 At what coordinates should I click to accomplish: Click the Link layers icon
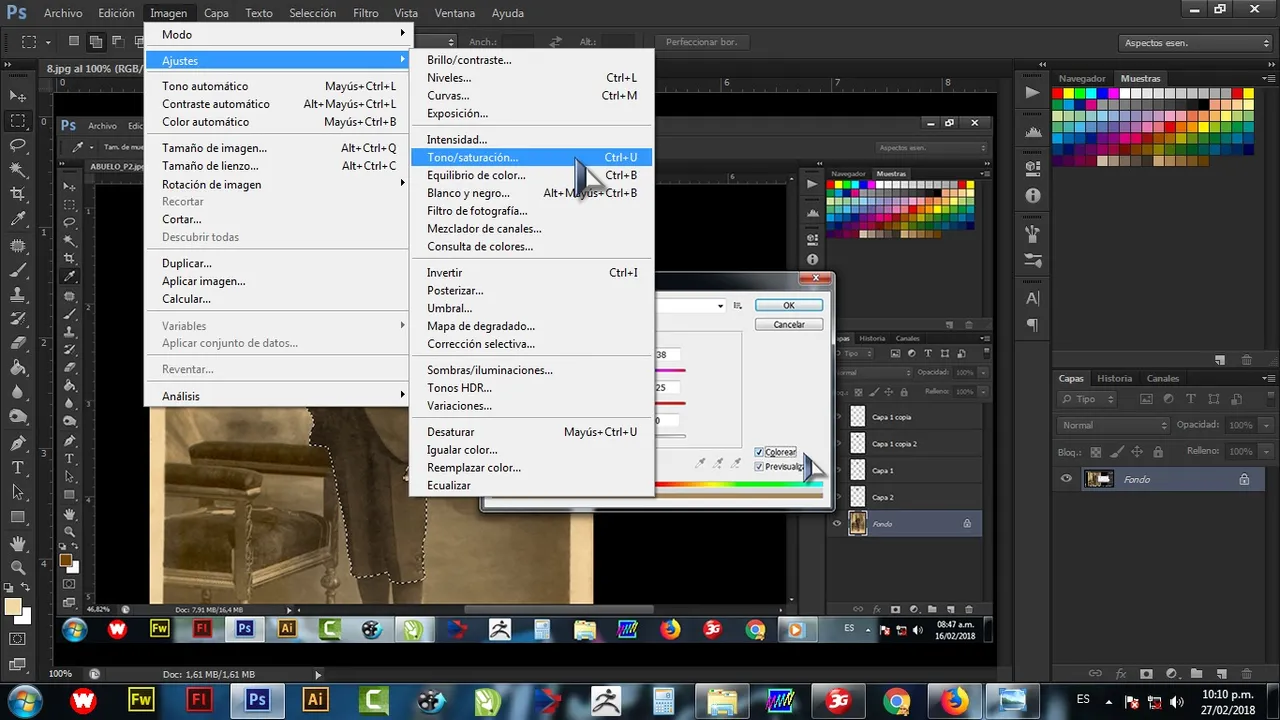pyautogui.click(x=1095, y=674)
